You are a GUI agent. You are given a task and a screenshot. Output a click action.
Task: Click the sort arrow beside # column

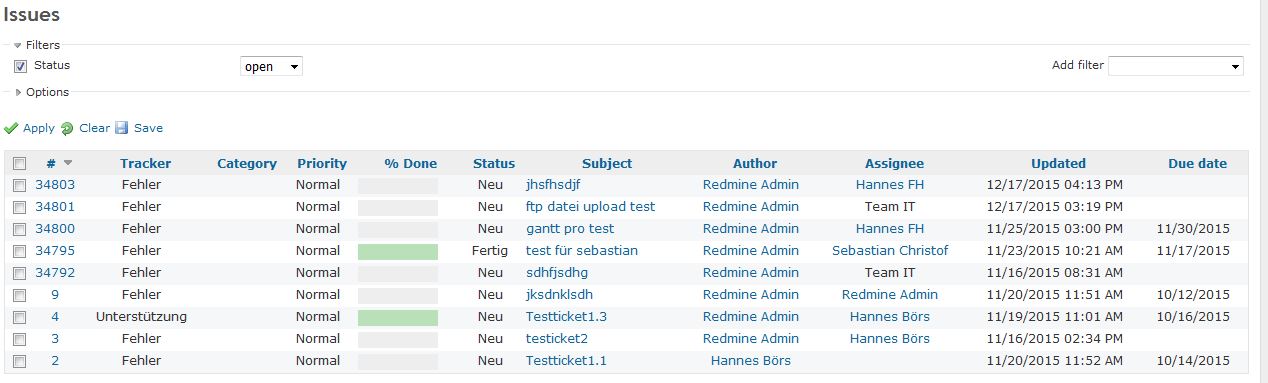pos(68,163)
